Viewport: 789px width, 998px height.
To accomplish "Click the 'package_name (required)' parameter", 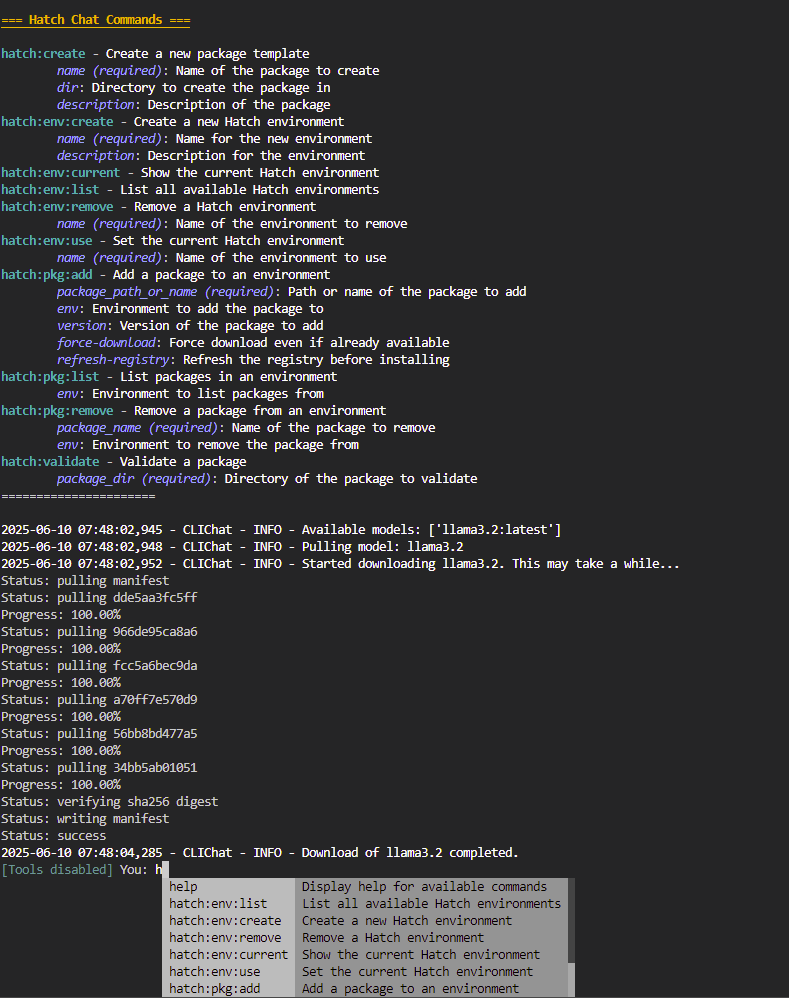I will (137, 428).
